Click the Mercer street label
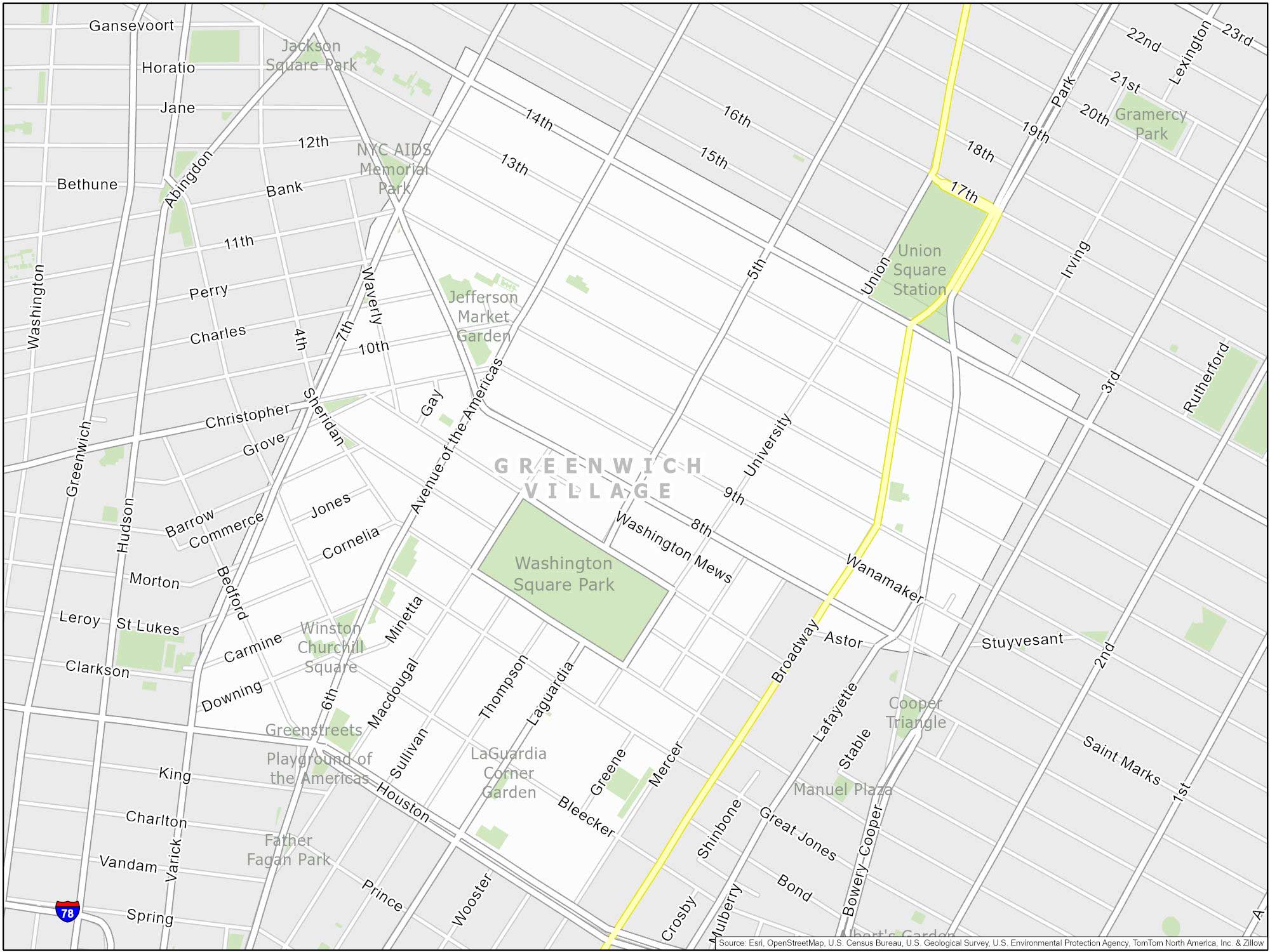Screen dimensions: 1270x952 665,764
